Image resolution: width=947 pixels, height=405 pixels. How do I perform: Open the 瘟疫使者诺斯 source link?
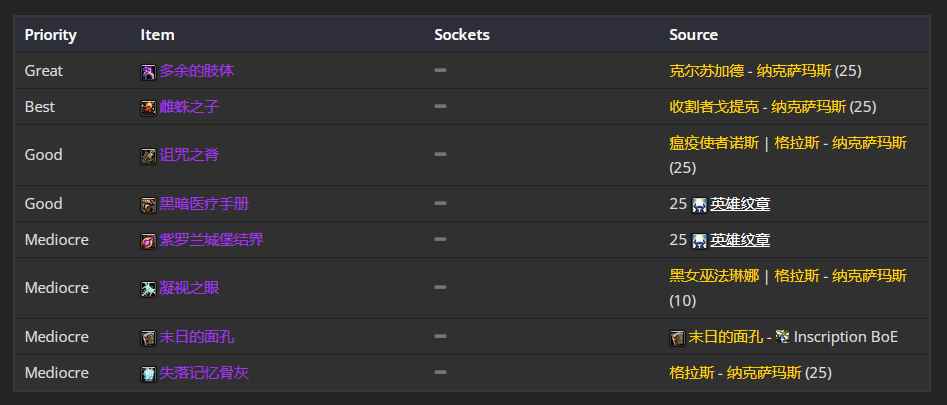point(714,144)
